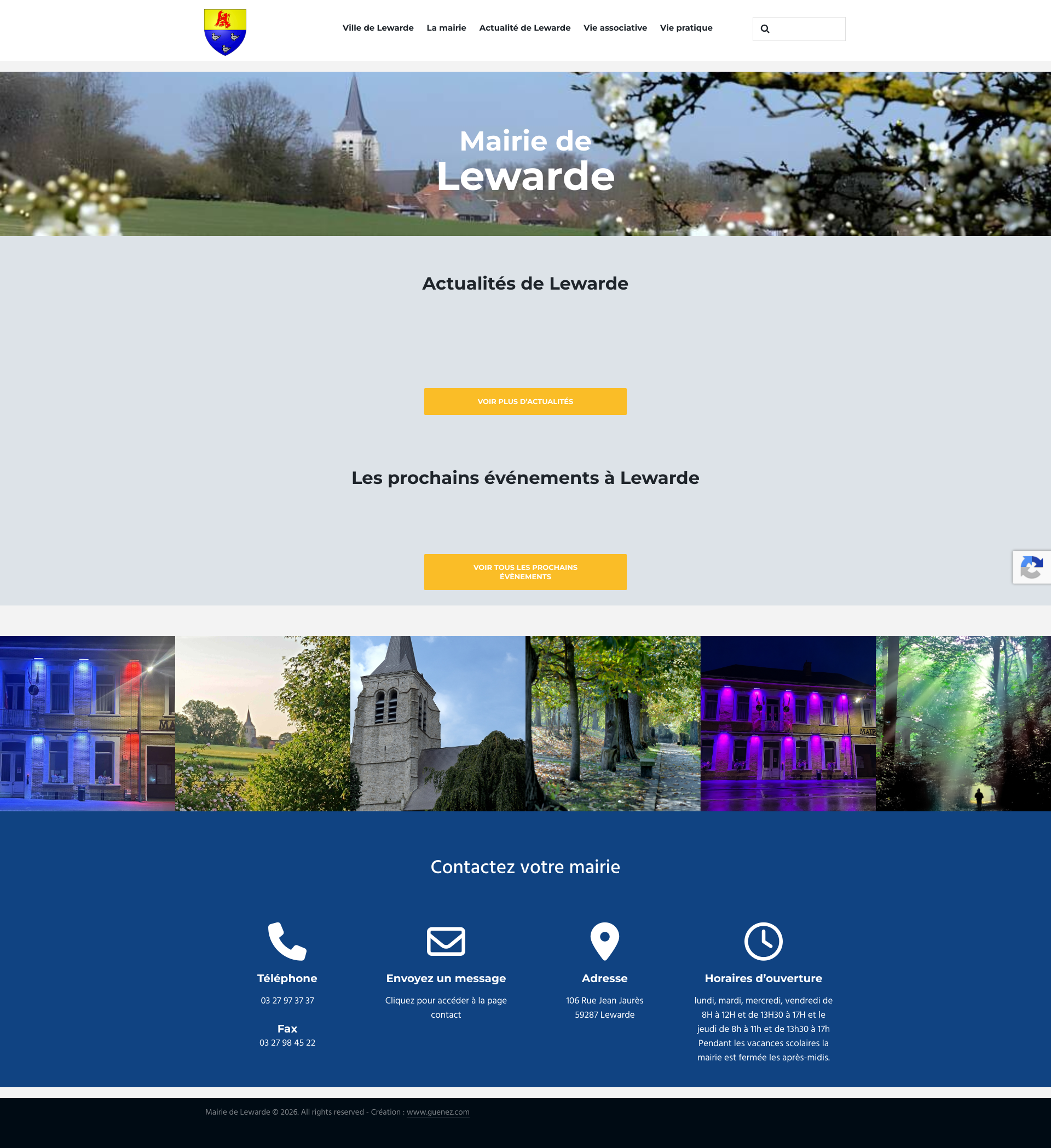Screen dimensions: 1051x1148
Task: Click the fax number 03 27 98 45 22
Action: point(287,1043)
